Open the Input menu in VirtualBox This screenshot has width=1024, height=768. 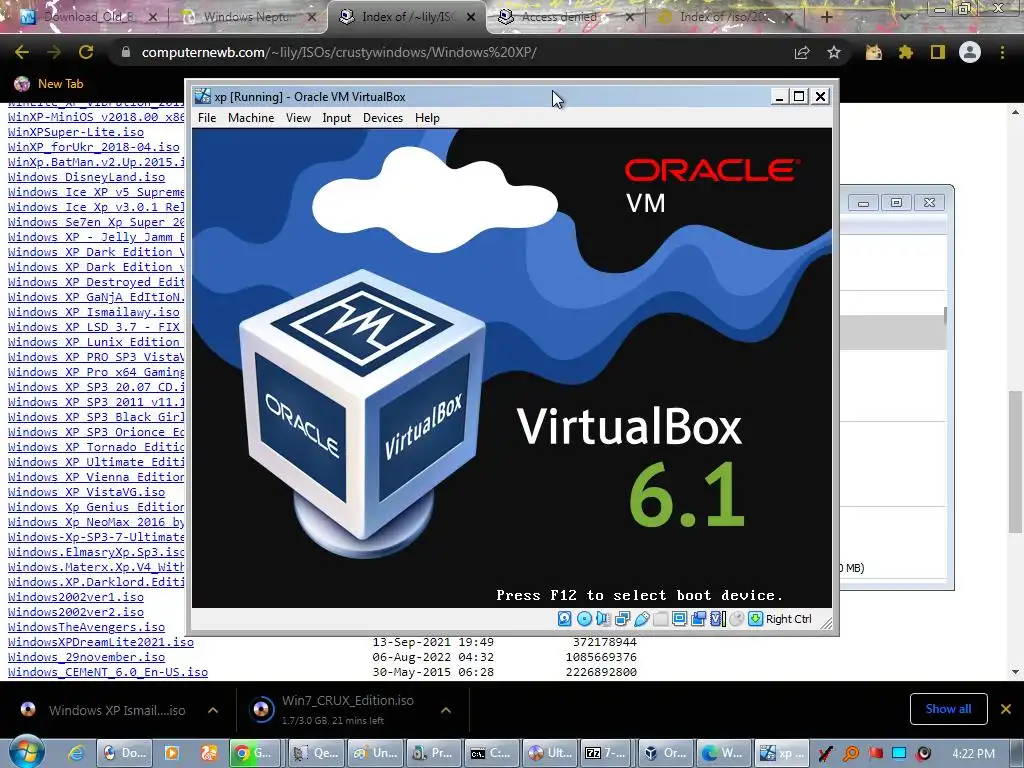click(336, 118)
